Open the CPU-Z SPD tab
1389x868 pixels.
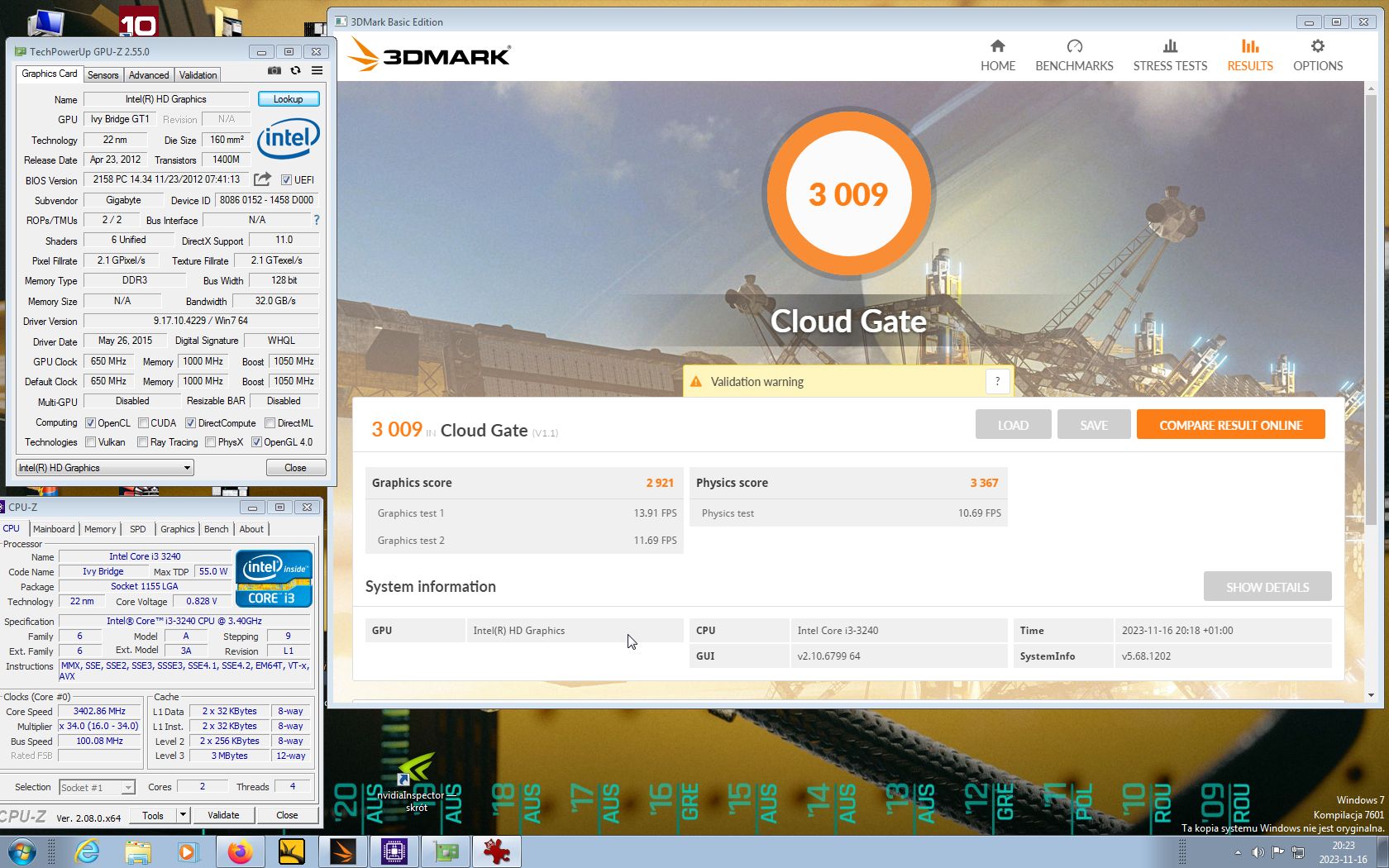pyautogui.click(x=138, y=529)
